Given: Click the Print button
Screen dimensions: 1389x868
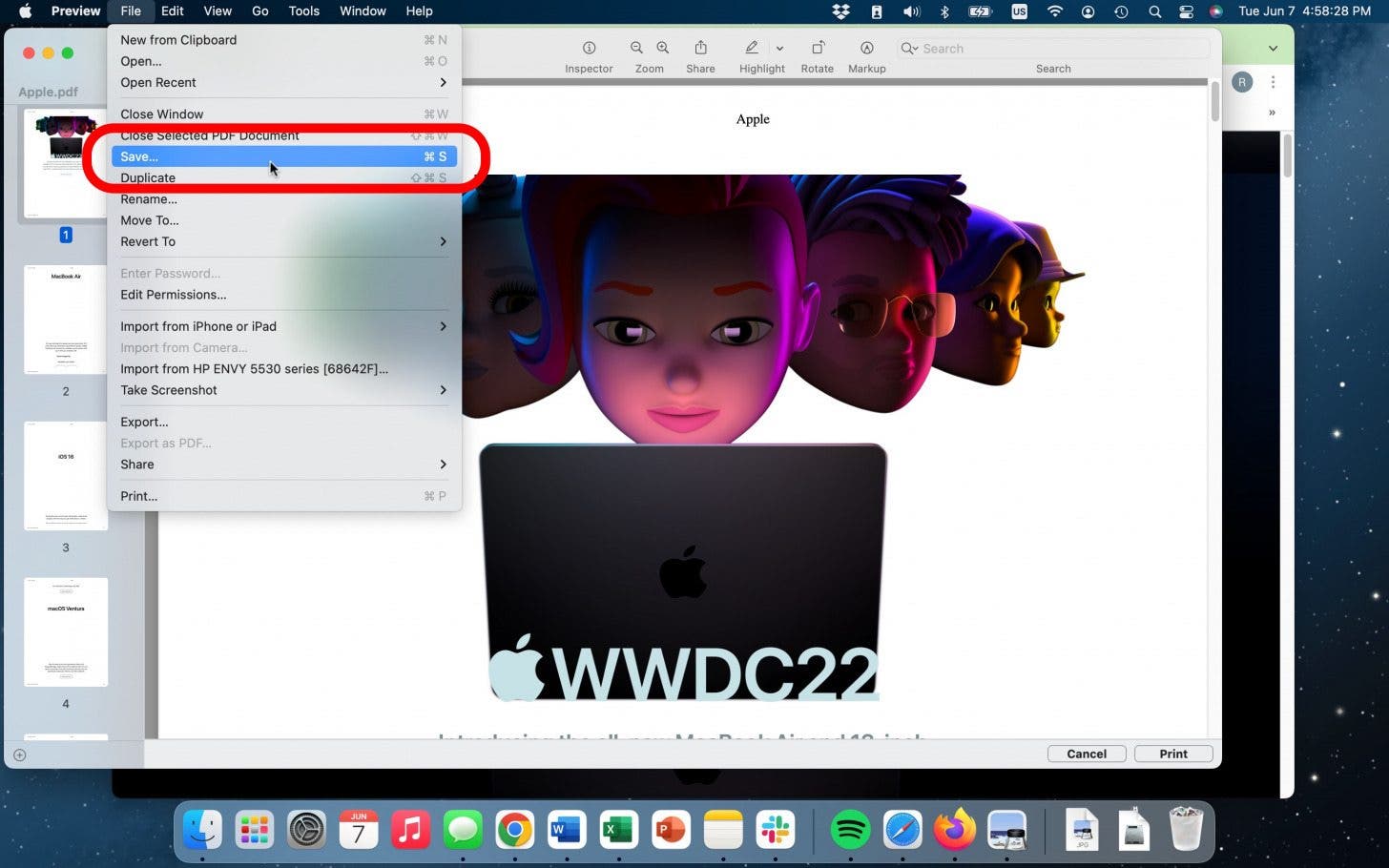Looking at the screenshot, I should (x=1173, y=754).
